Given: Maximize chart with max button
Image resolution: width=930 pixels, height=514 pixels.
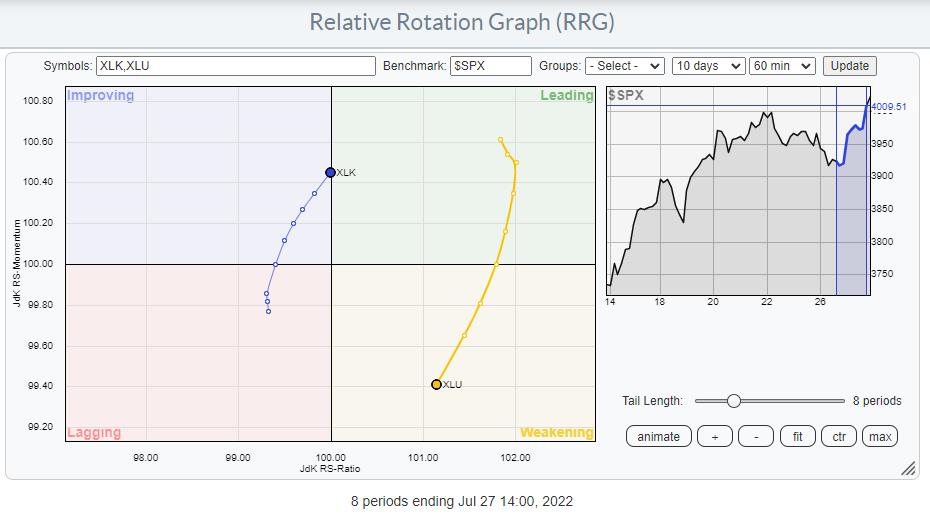Looking at the screenshot, I should pos(880,436).
